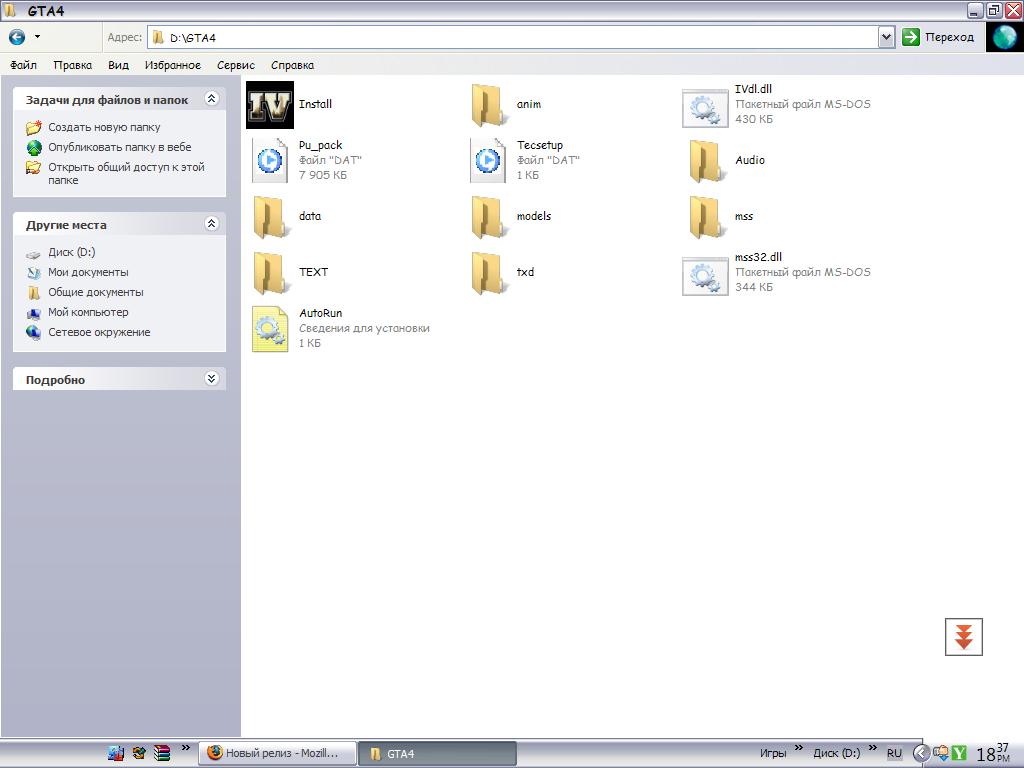Click the new folder icon in tasks

pos(33,127)
